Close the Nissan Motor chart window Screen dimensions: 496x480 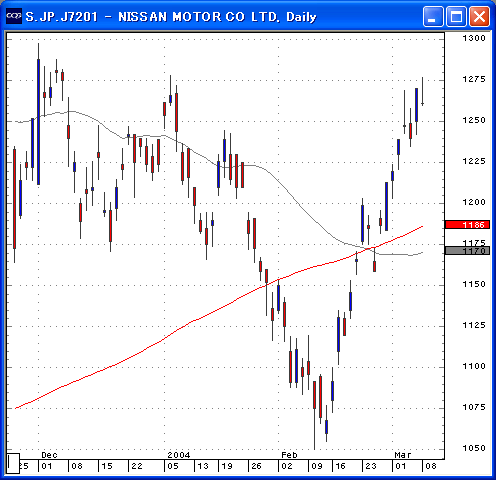pyautogui.click(x=479, y=16)
